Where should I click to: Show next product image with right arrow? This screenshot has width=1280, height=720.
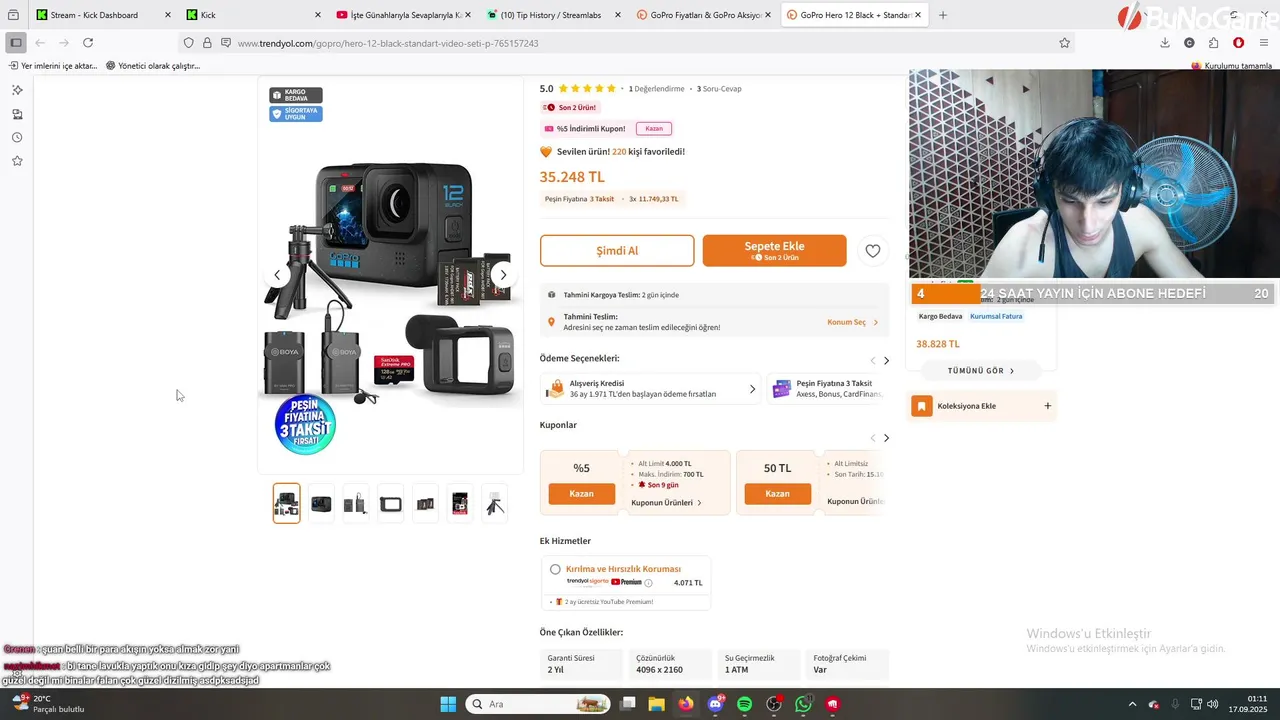503,275
